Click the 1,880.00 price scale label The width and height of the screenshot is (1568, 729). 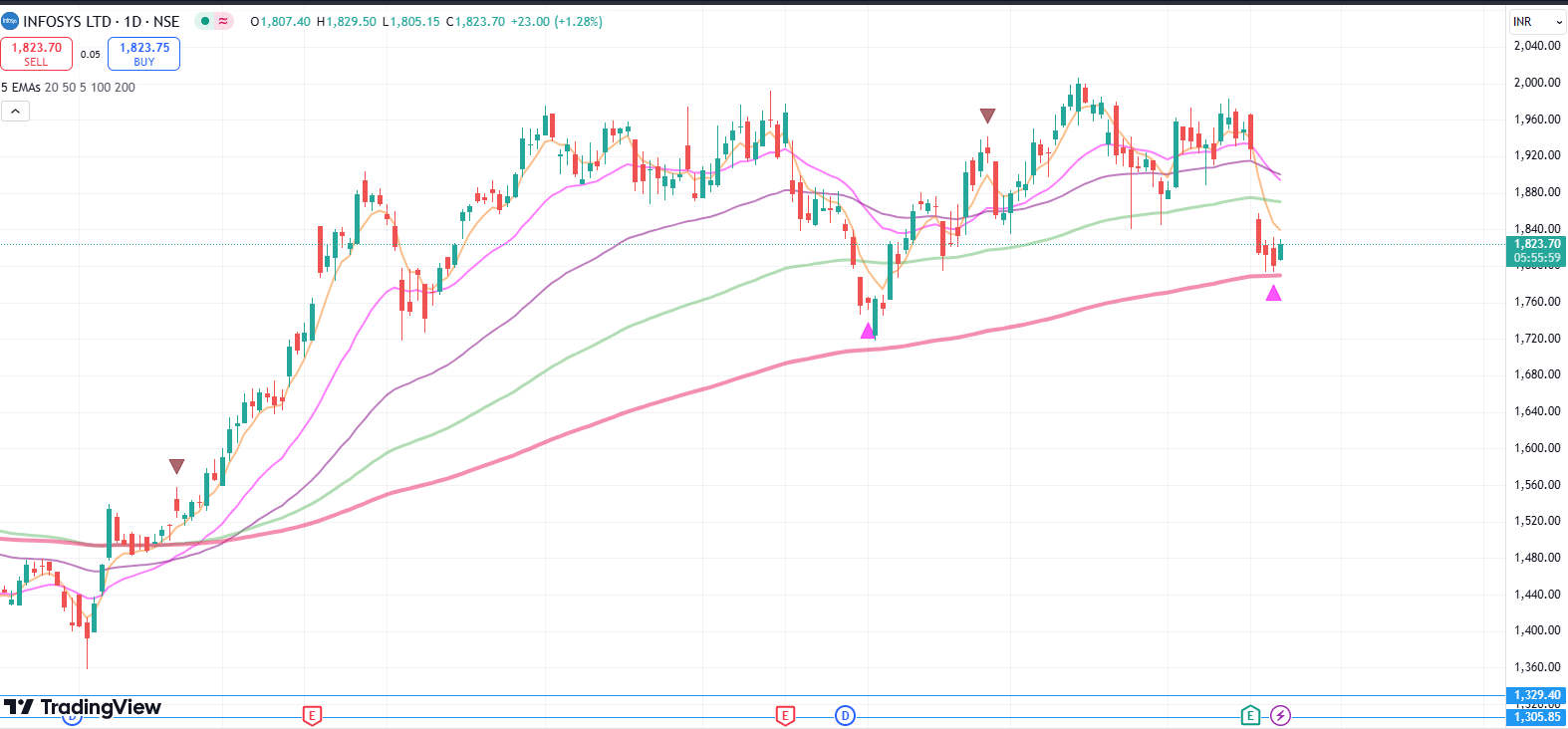pos(1537,192)
